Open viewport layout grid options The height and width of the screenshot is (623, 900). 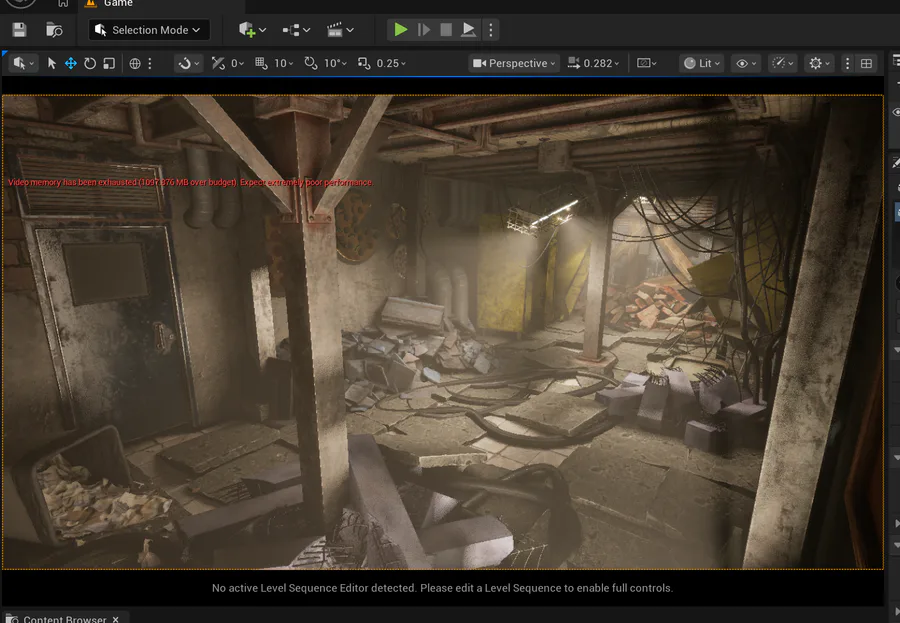(x=867, y=63)
